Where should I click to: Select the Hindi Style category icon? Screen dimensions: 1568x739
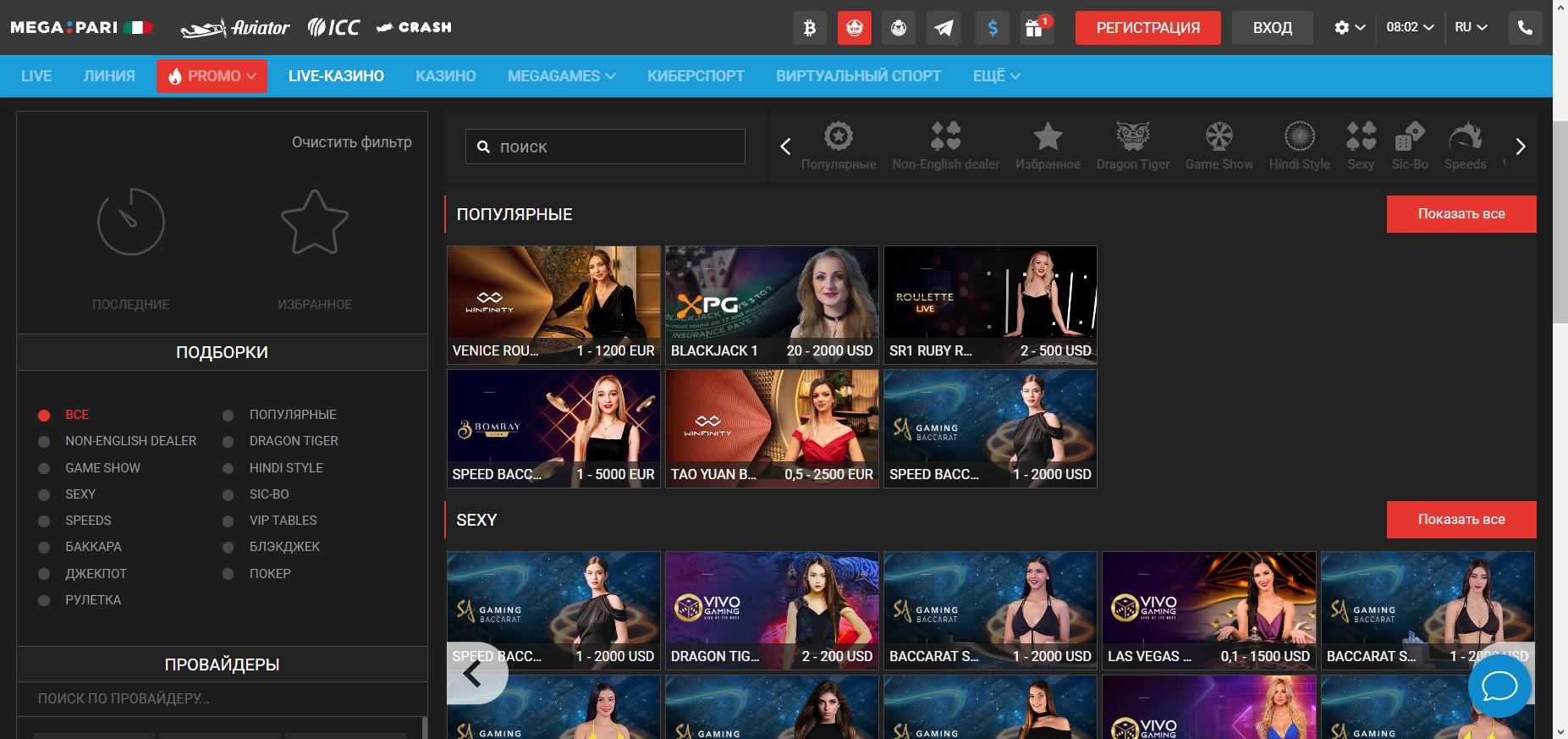(1300, 146)
